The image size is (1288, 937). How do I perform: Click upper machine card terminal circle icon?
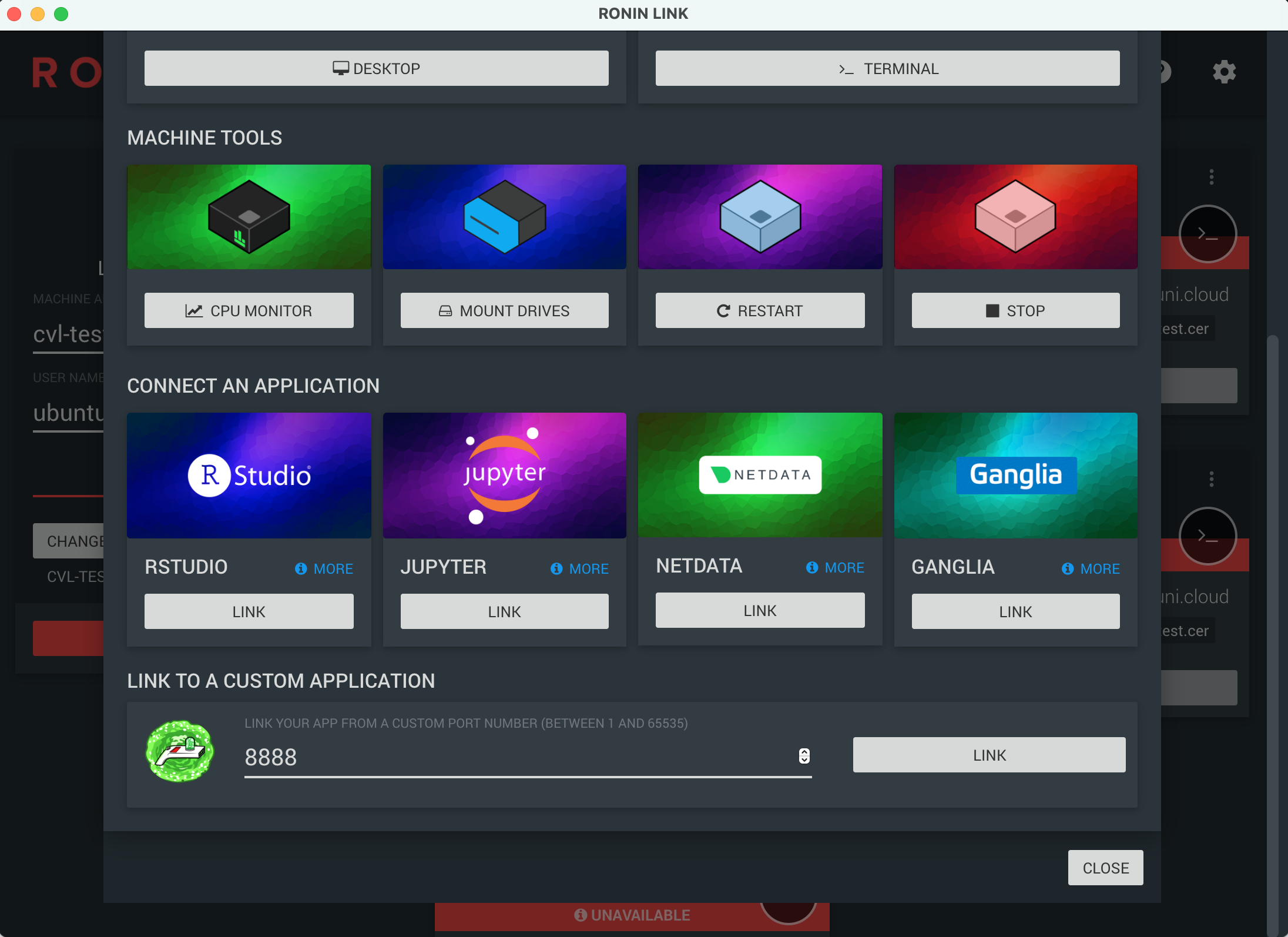coord(1208,234)
